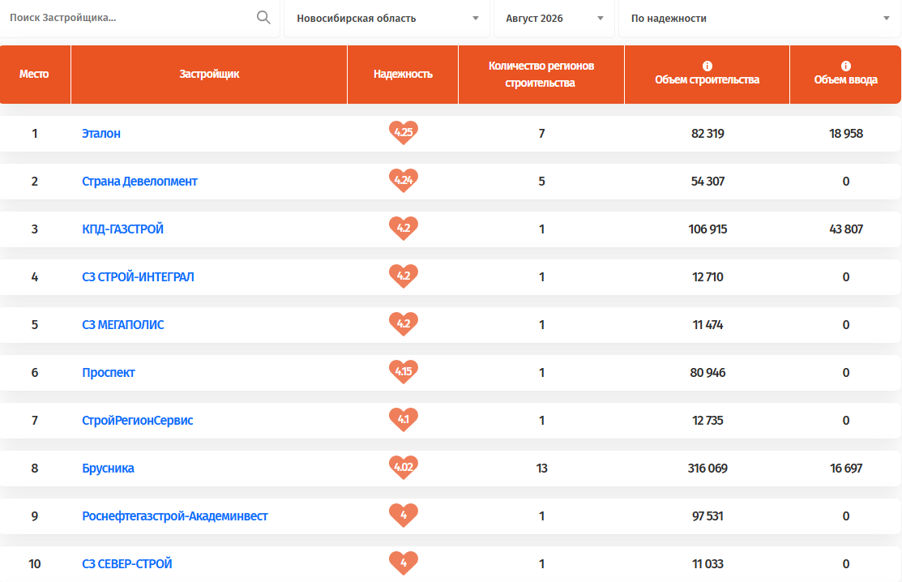Click construction volume value 316 069
This screenshot has height=582, width=902.
tap(708, 468)
